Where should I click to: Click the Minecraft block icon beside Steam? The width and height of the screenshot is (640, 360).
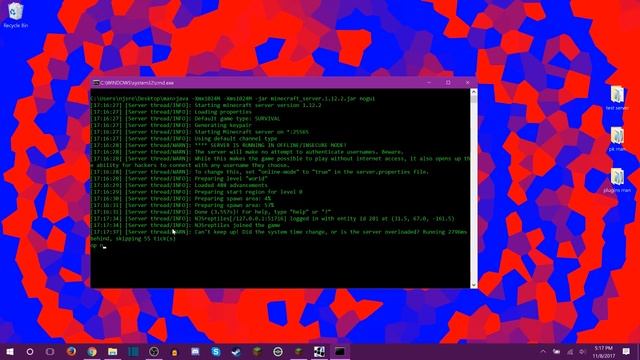click(257, 351)
